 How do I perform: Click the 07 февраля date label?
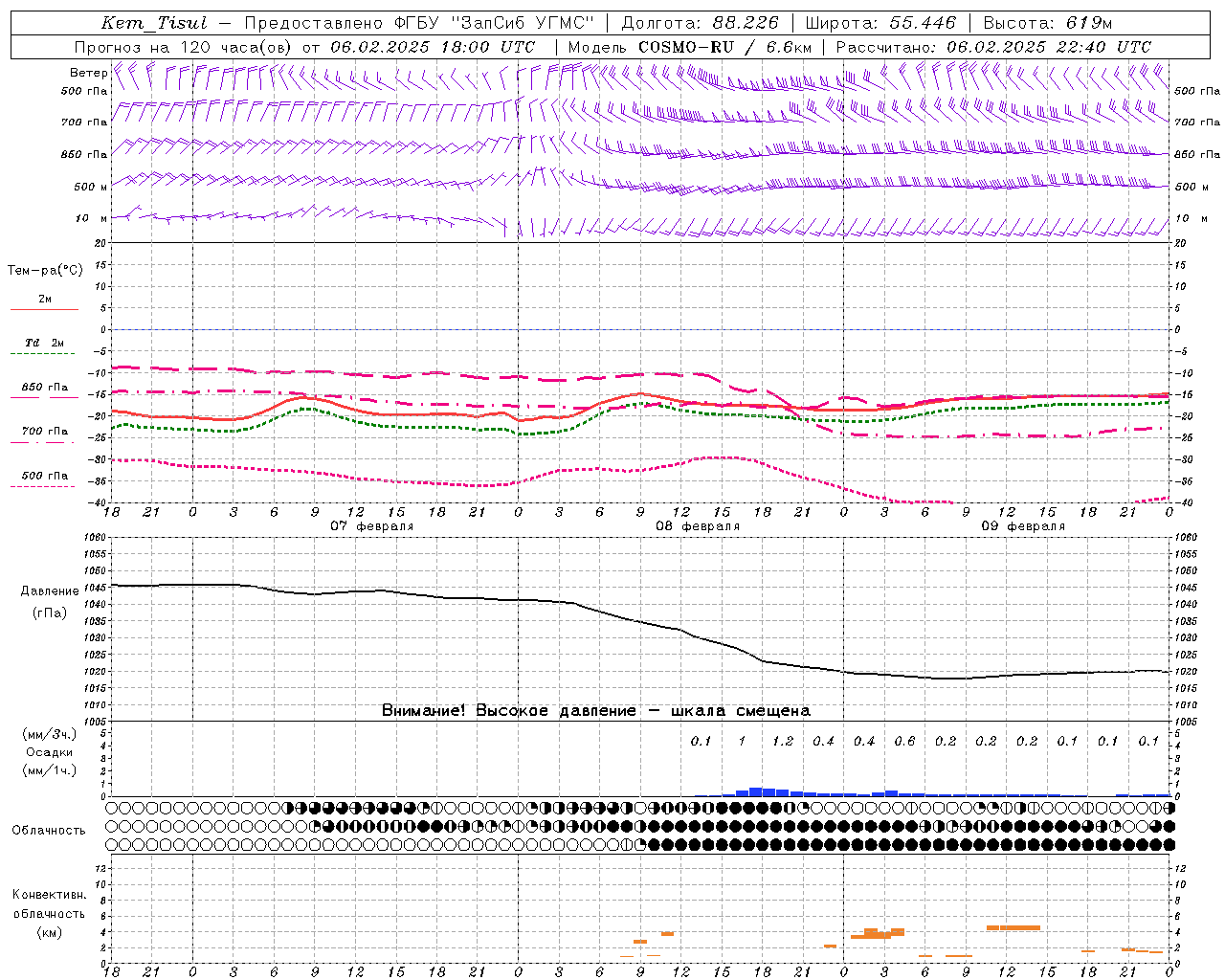[372, 526]
